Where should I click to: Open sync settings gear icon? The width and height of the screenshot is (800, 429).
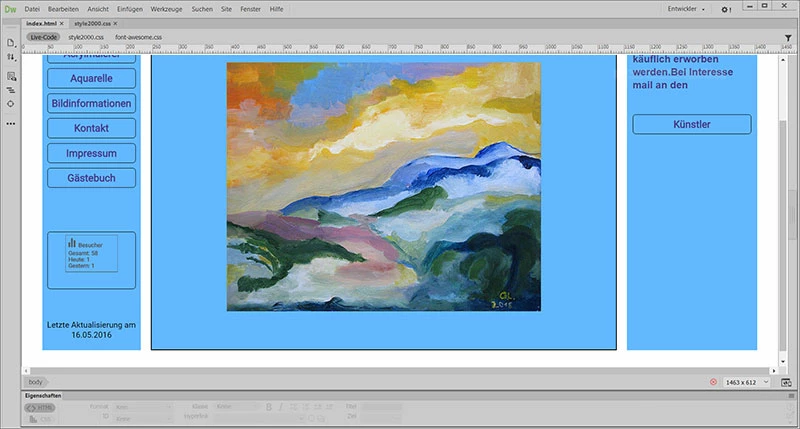tap(726, 10)
